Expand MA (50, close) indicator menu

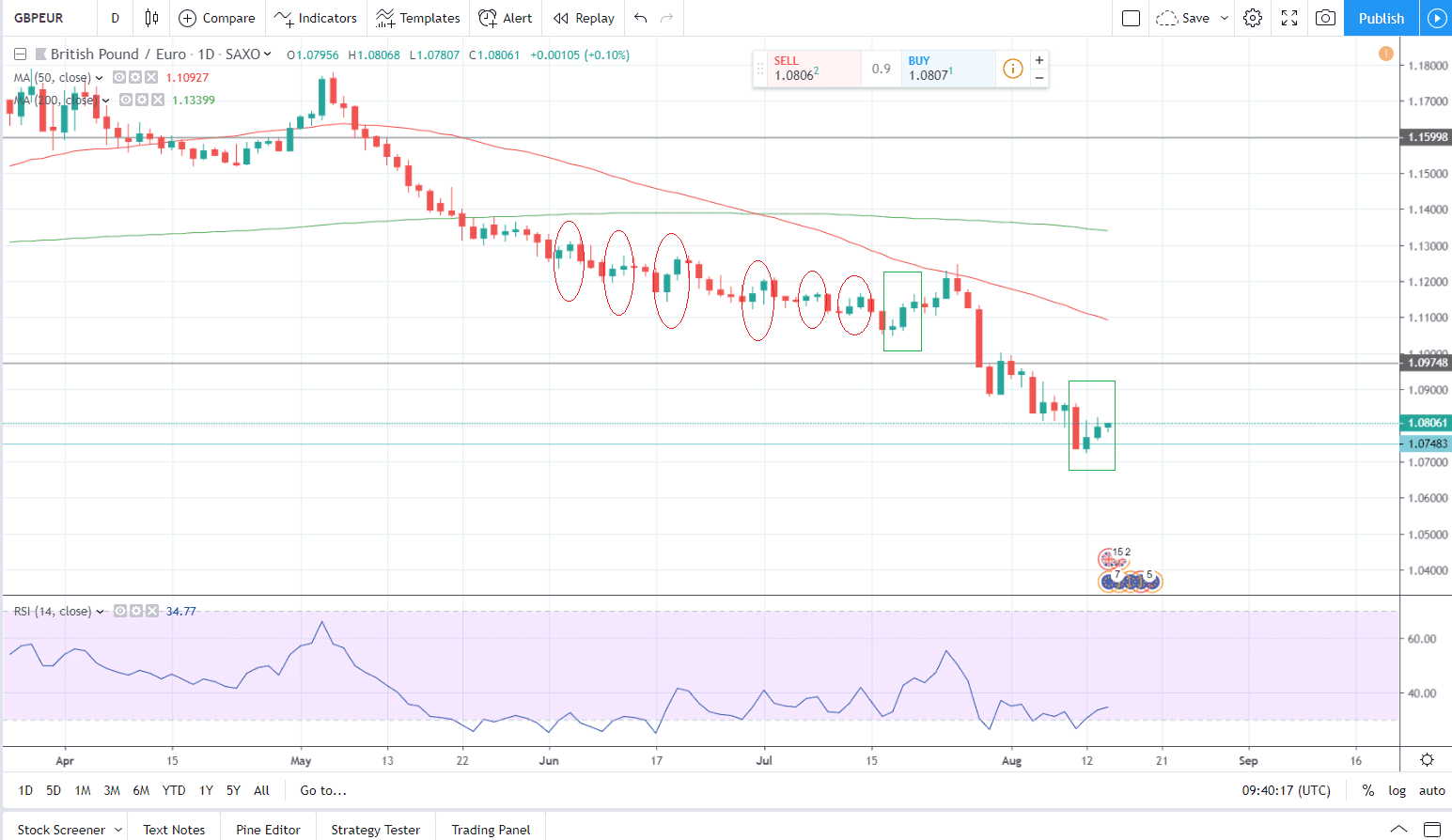[99, 78]
